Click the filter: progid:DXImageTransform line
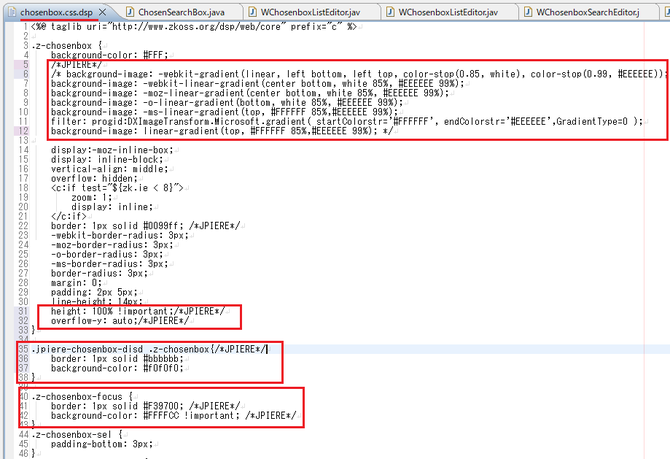Image resolution: width=670 pixels, height=459 pixels. (347, 121)
